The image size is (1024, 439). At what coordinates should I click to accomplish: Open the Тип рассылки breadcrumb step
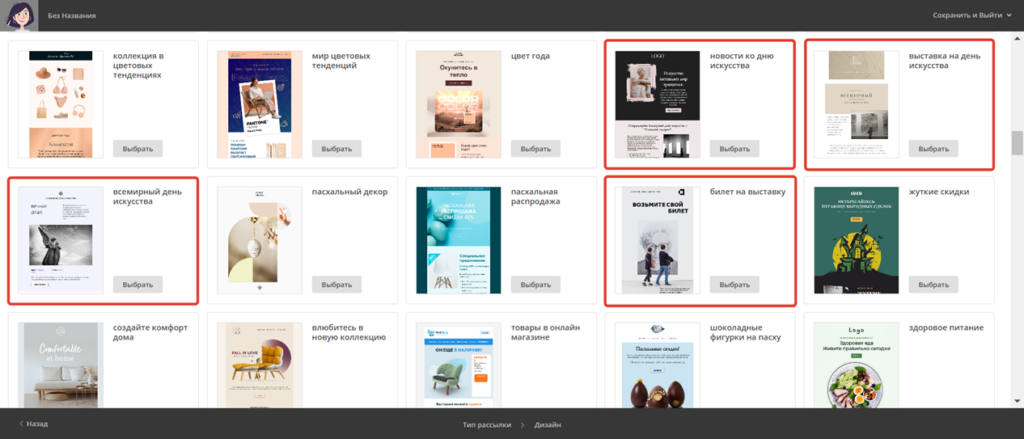tap(487, 425)
